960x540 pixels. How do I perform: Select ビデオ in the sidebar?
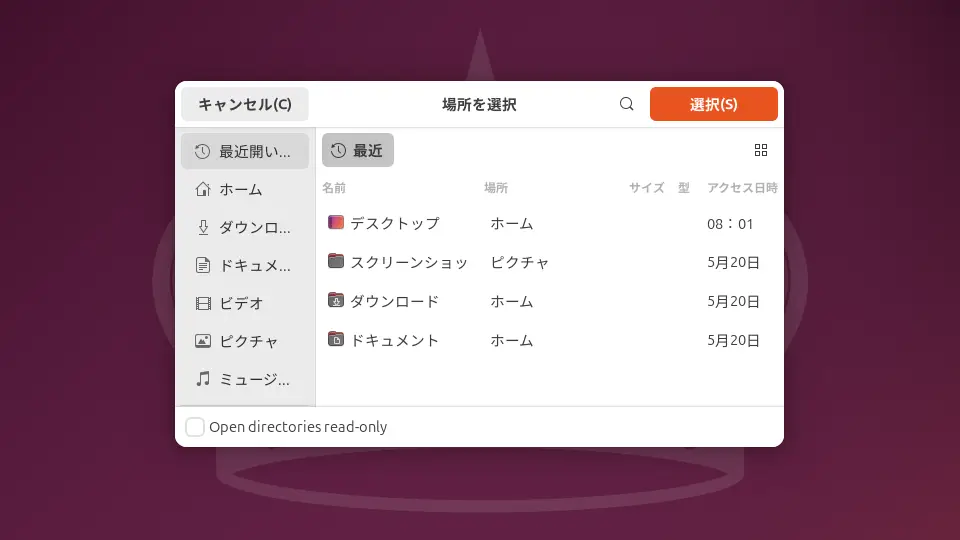pyautogui.click(x=245, y=304)
